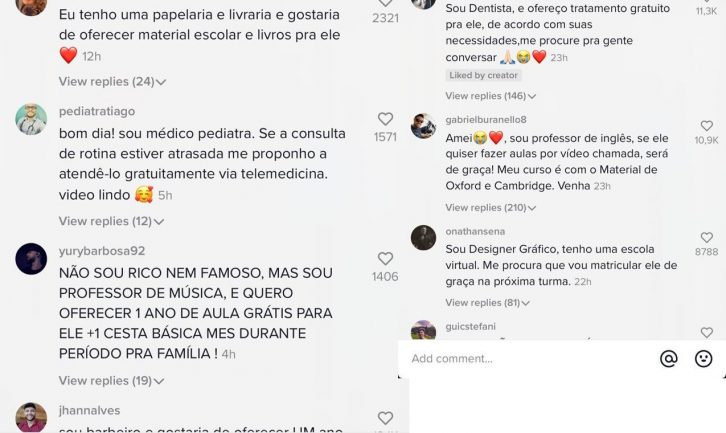Image resolution: width=726 pixels, height=433 pixels.
Task: Like pediatratiago's comment with the heart icon
Action: (385, 119)
